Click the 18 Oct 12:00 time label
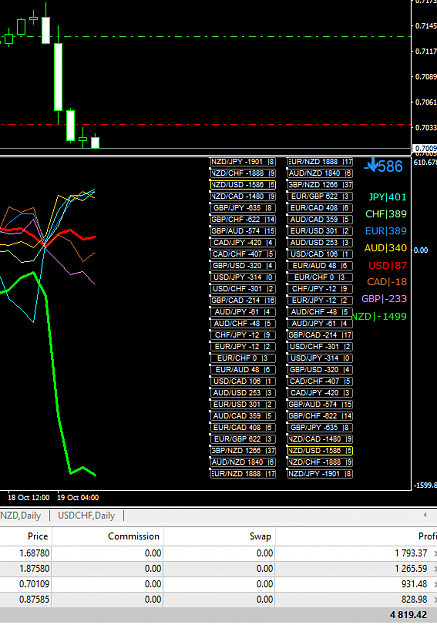 (x=29, y=497)
